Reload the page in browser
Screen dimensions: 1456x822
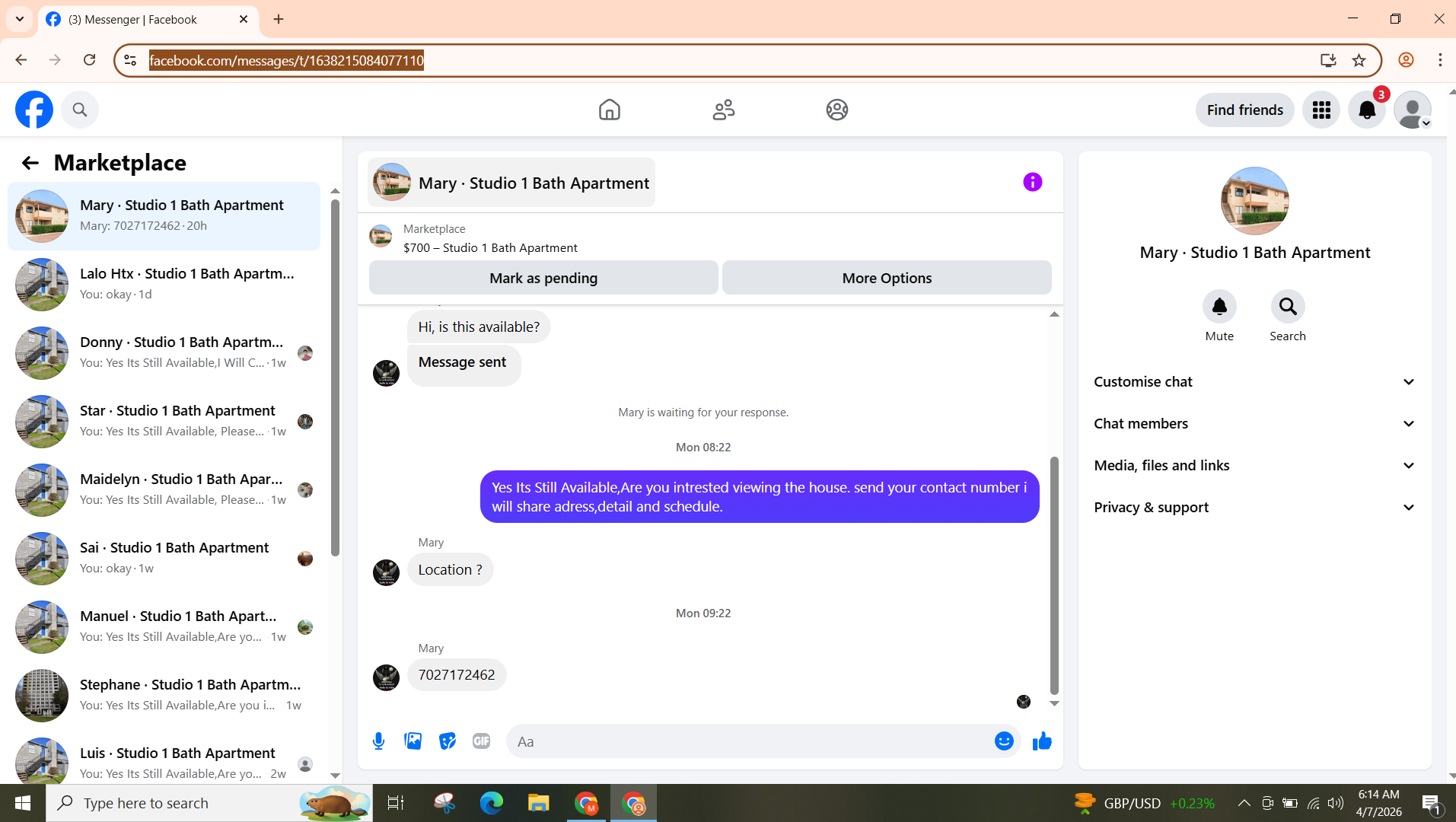(89, 60)
